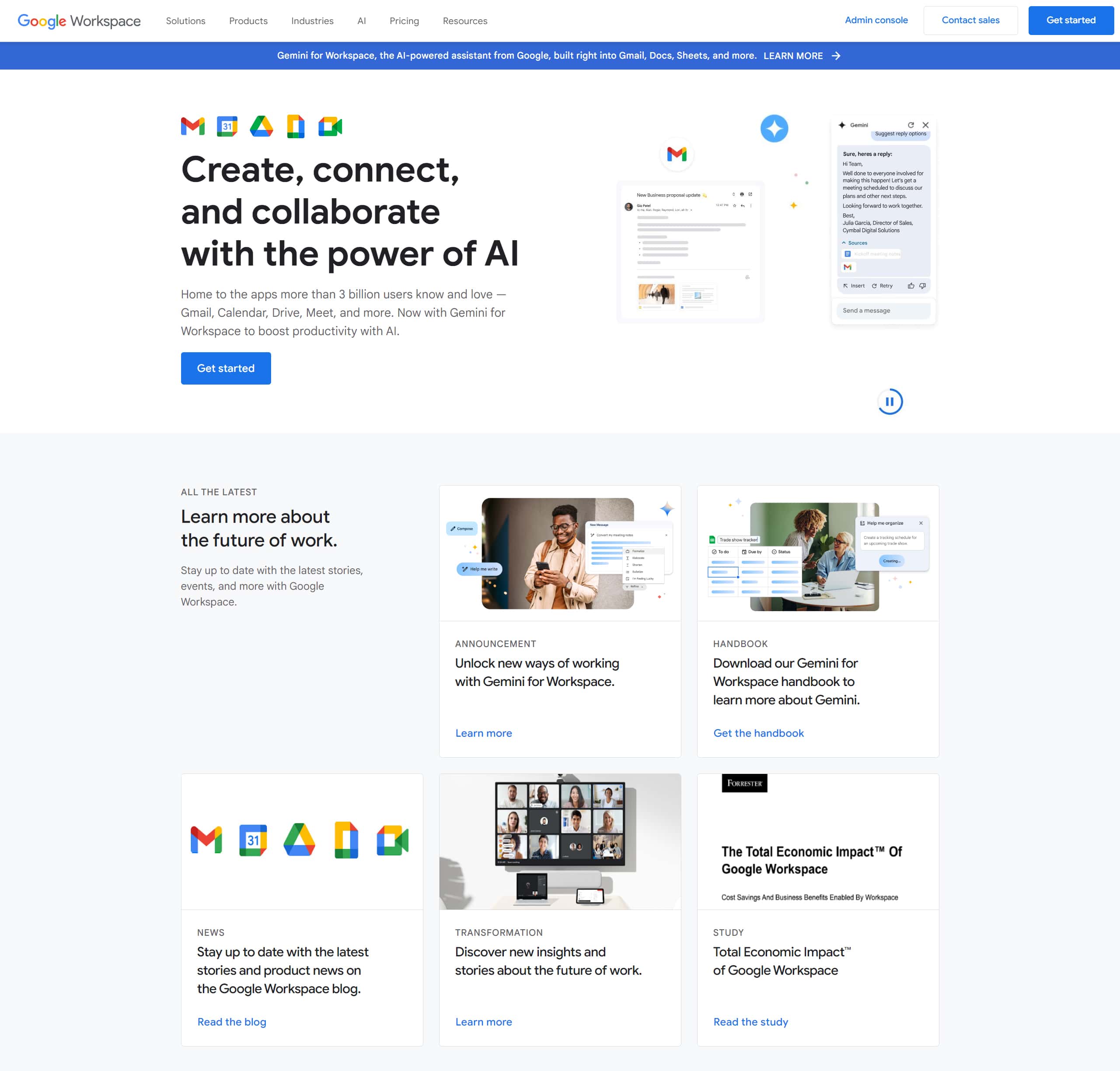The image size is (1120, 1071).
Task: Click the Gemini sparkle icon in panel header
Action: point(841,125)
